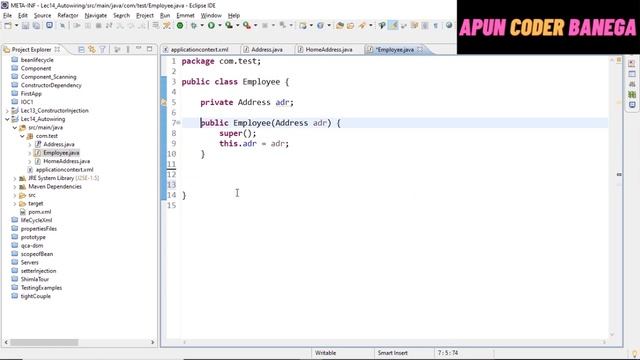The width and height of the screenshot is (640, 360).
Task: Click the globe icon at toolbar end
Action: pos(449,25)
